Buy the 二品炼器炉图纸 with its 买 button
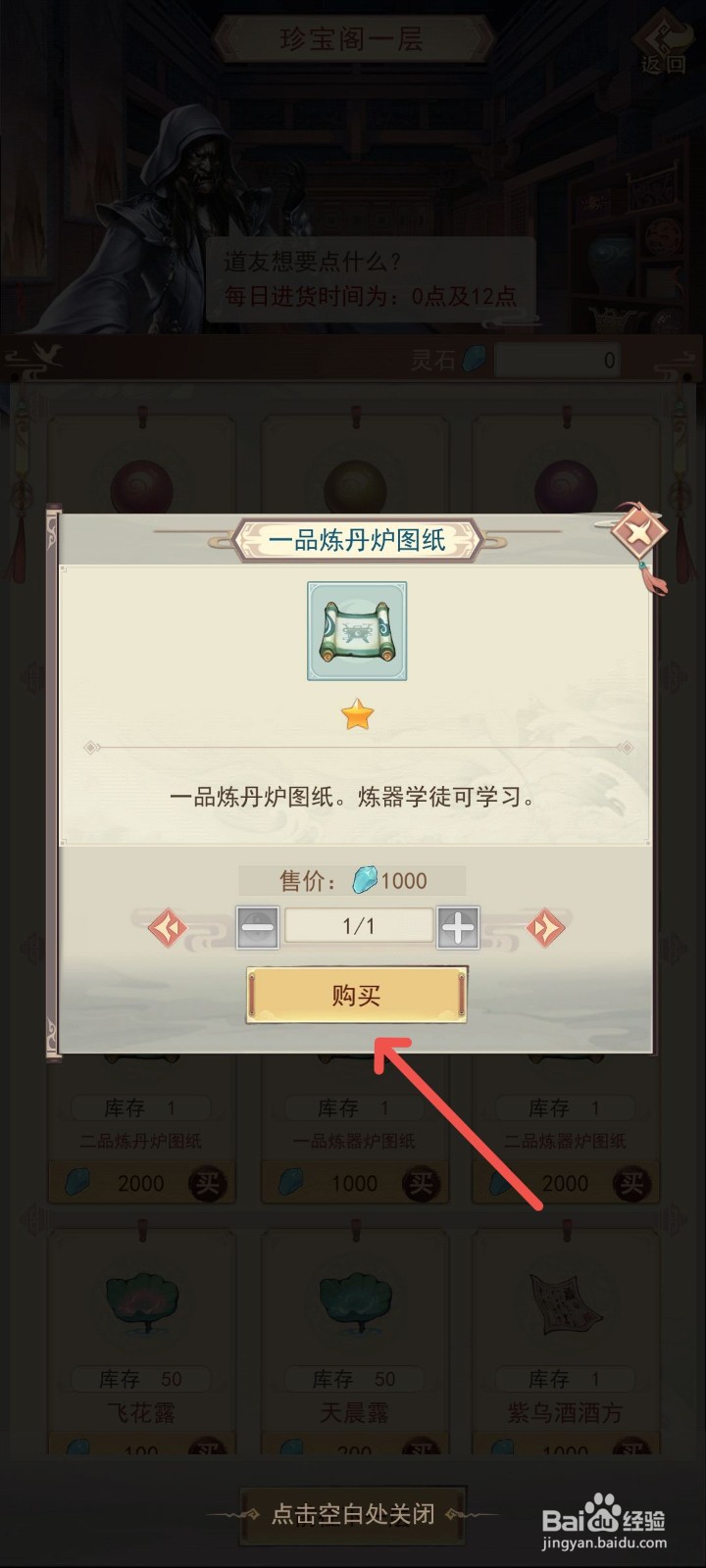Image resolution: width=706 pixels, height=1568 pixels. [x=632, y=1184]
